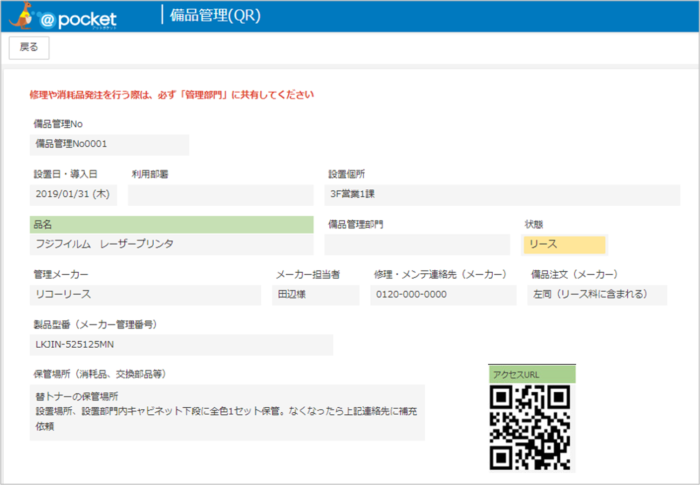Select the フジフイルム レーザープリンタ field
700x485 pixels.
pyautogui.click(x=171, y=244)
